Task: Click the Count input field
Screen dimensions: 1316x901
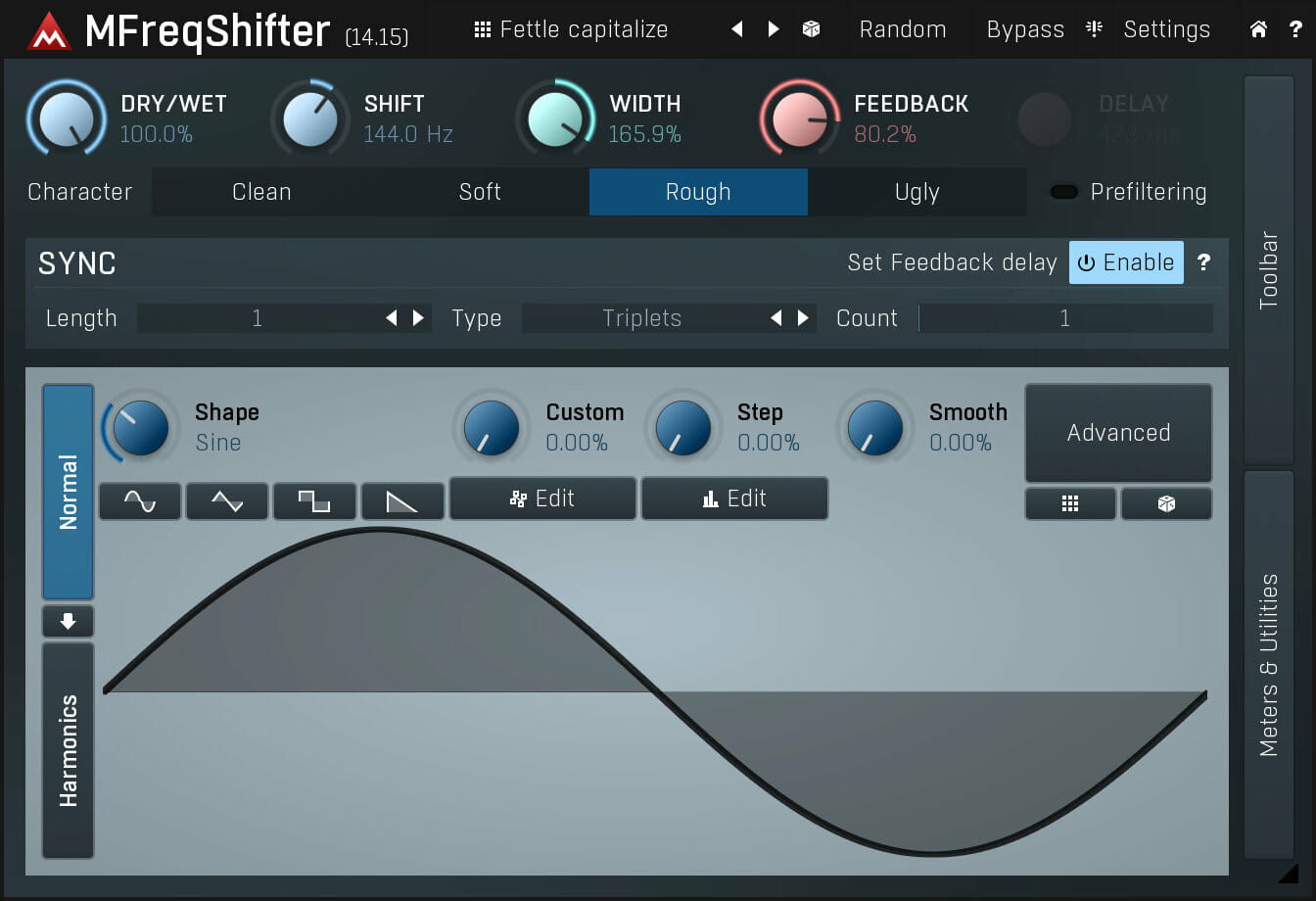Action: pyautogui.click(x=1065, y=317)
